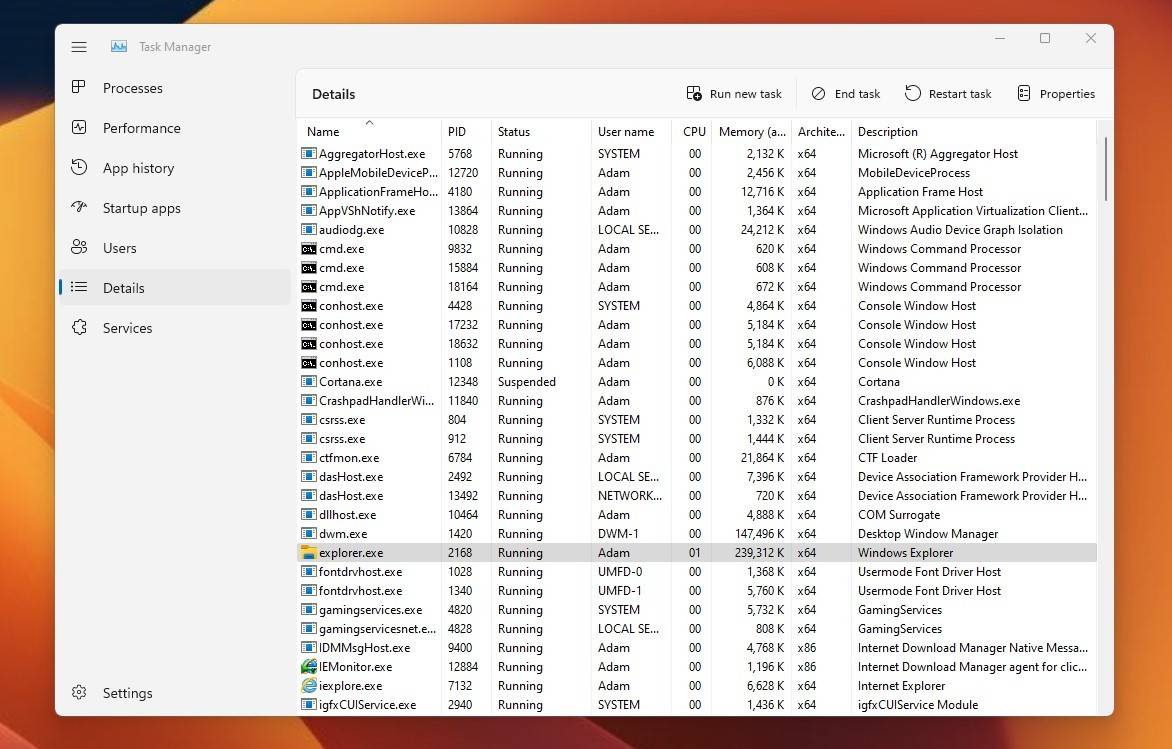Launch the Run new task dialog
This screenshot has width=1172, height=749.
pos(734,93)
